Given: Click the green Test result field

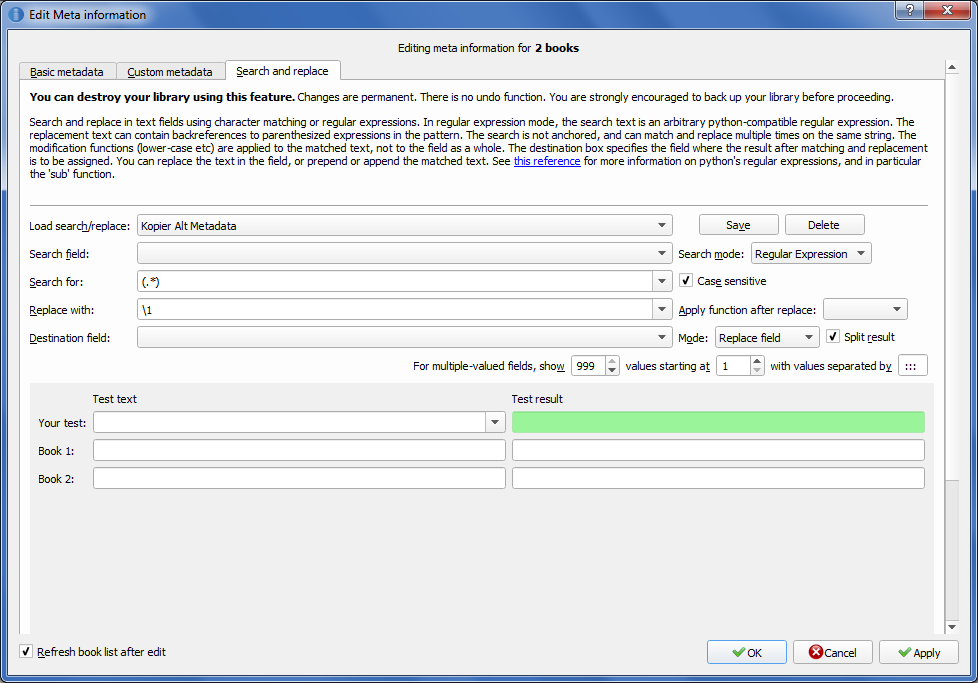Looking at the screenshot, I should coord(718,422).
